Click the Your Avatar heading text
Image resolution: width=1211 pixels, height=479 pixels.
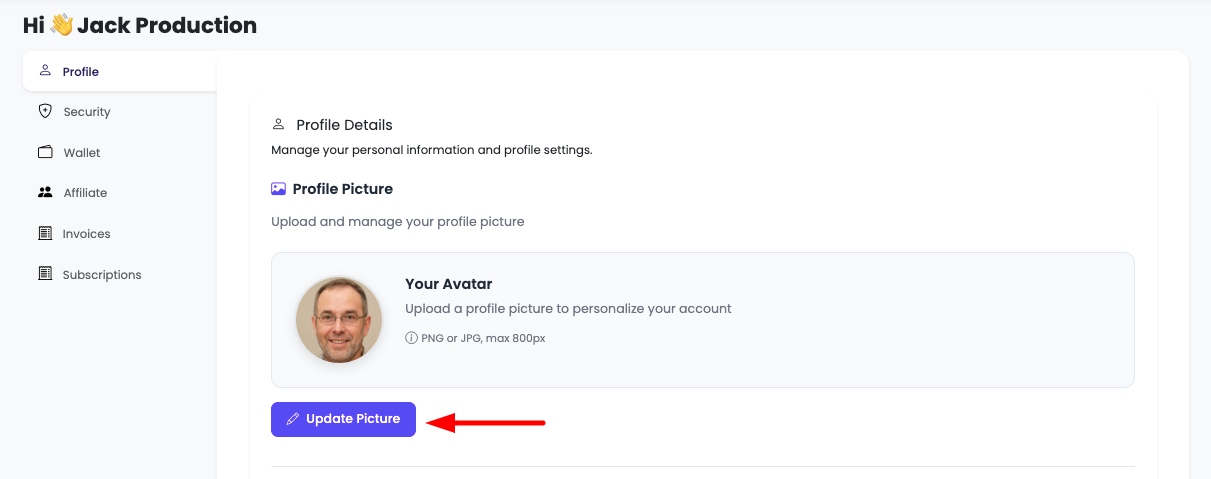click(x=448, y=284)
